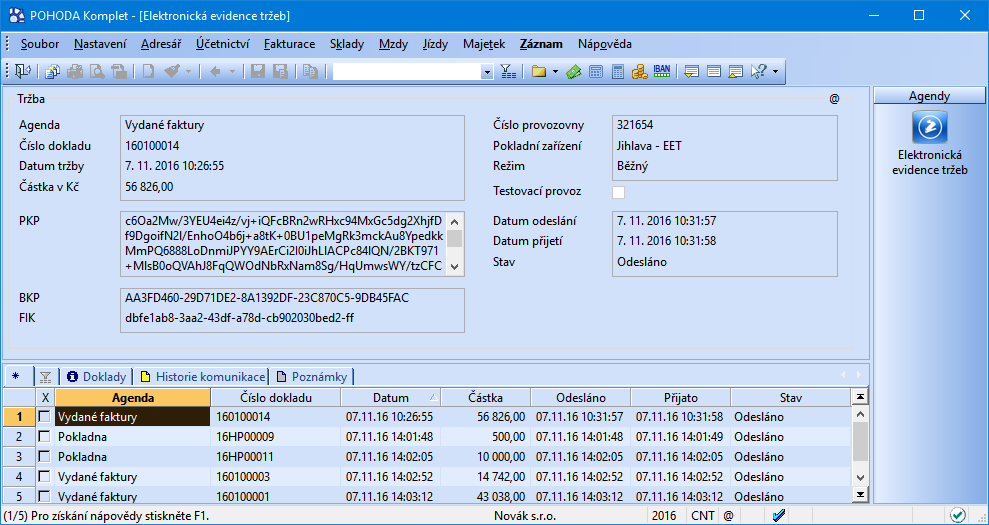The height and width of the screenshot is (525, 989).
Task: Click the Agenda column header
Action: 132,398
